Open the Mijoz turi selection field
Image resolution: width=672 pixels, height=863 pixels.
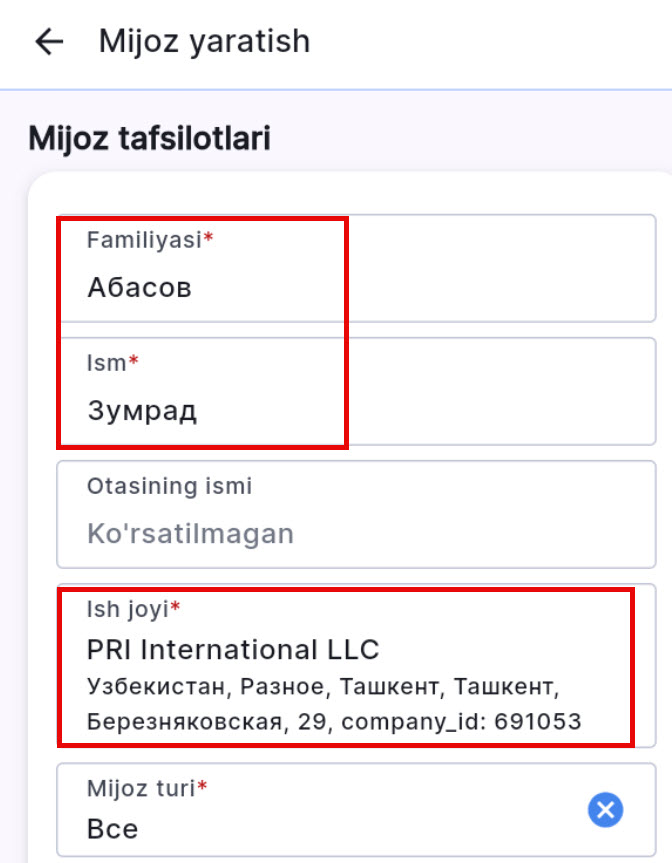click(x=300, y=812)
